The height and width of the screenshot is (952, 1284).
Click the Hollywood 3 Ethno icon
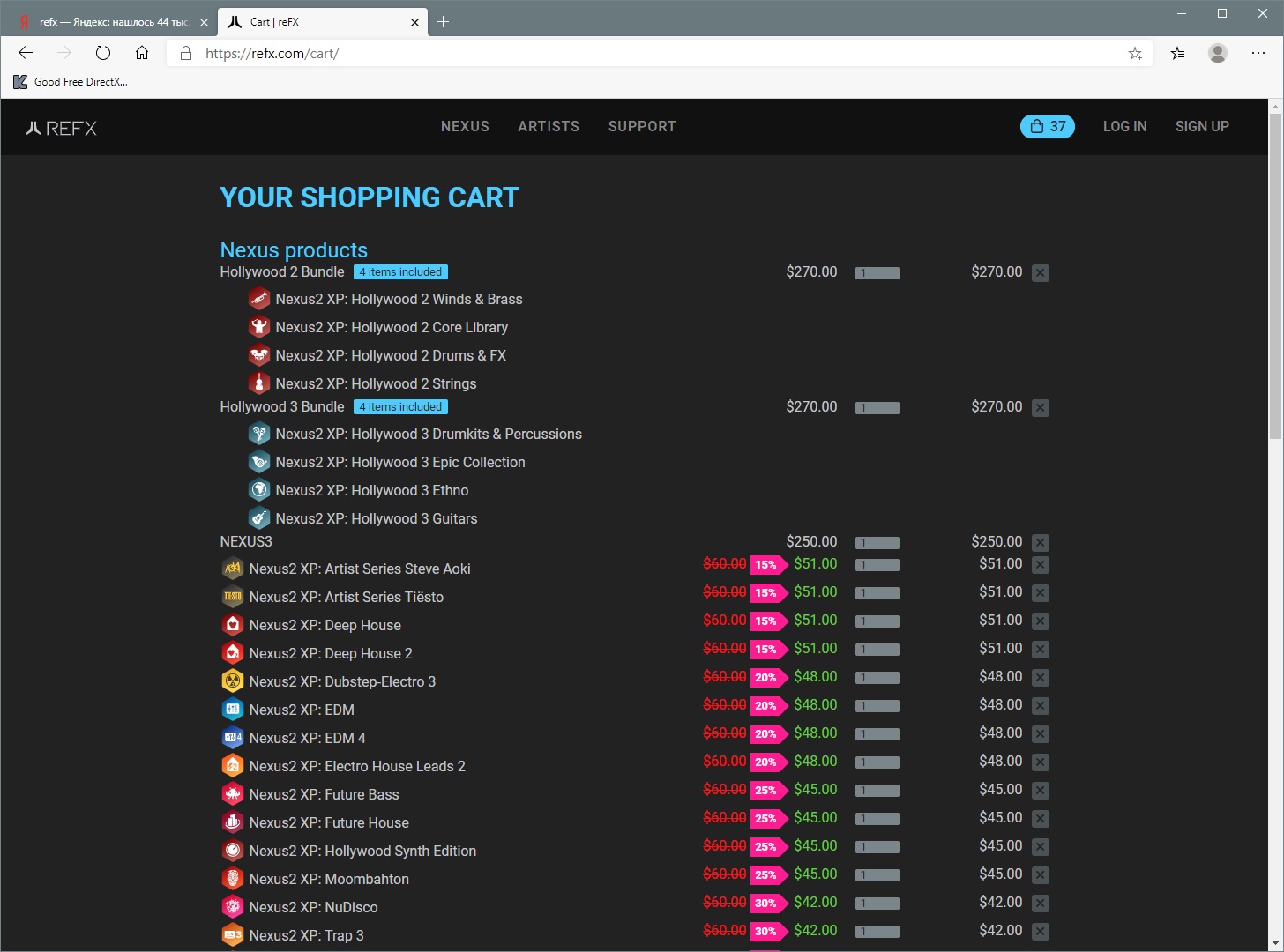tap(259, 490)
